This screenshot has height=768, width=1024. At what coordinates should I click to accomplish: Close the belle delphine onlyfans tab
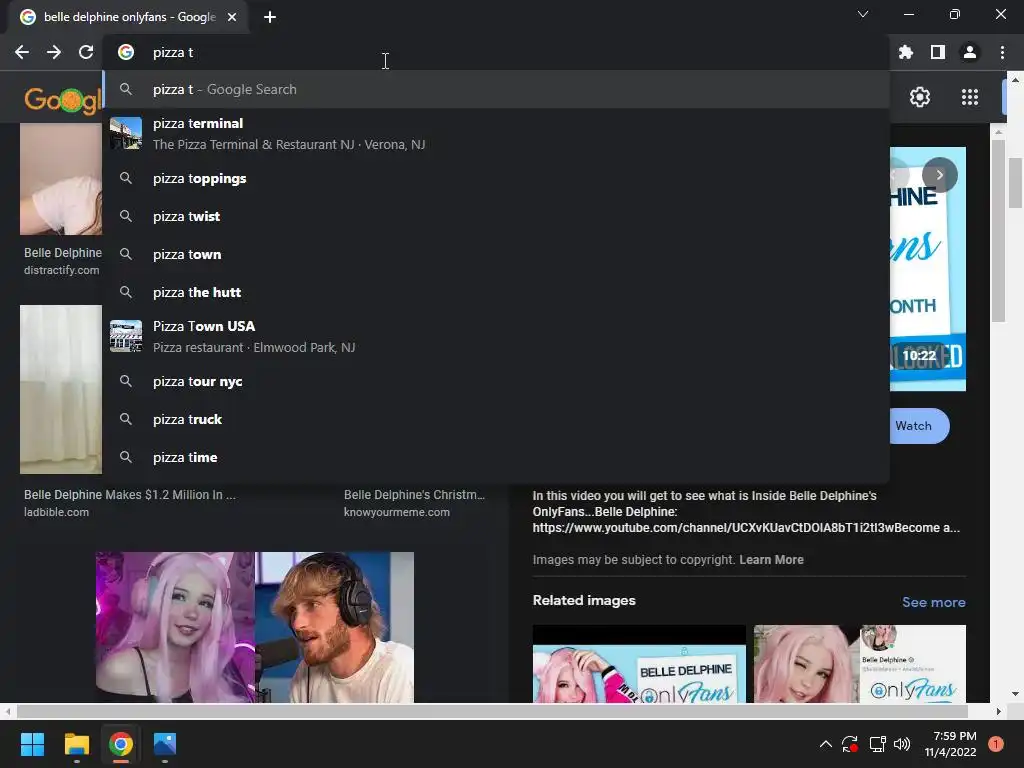point(232,17)
